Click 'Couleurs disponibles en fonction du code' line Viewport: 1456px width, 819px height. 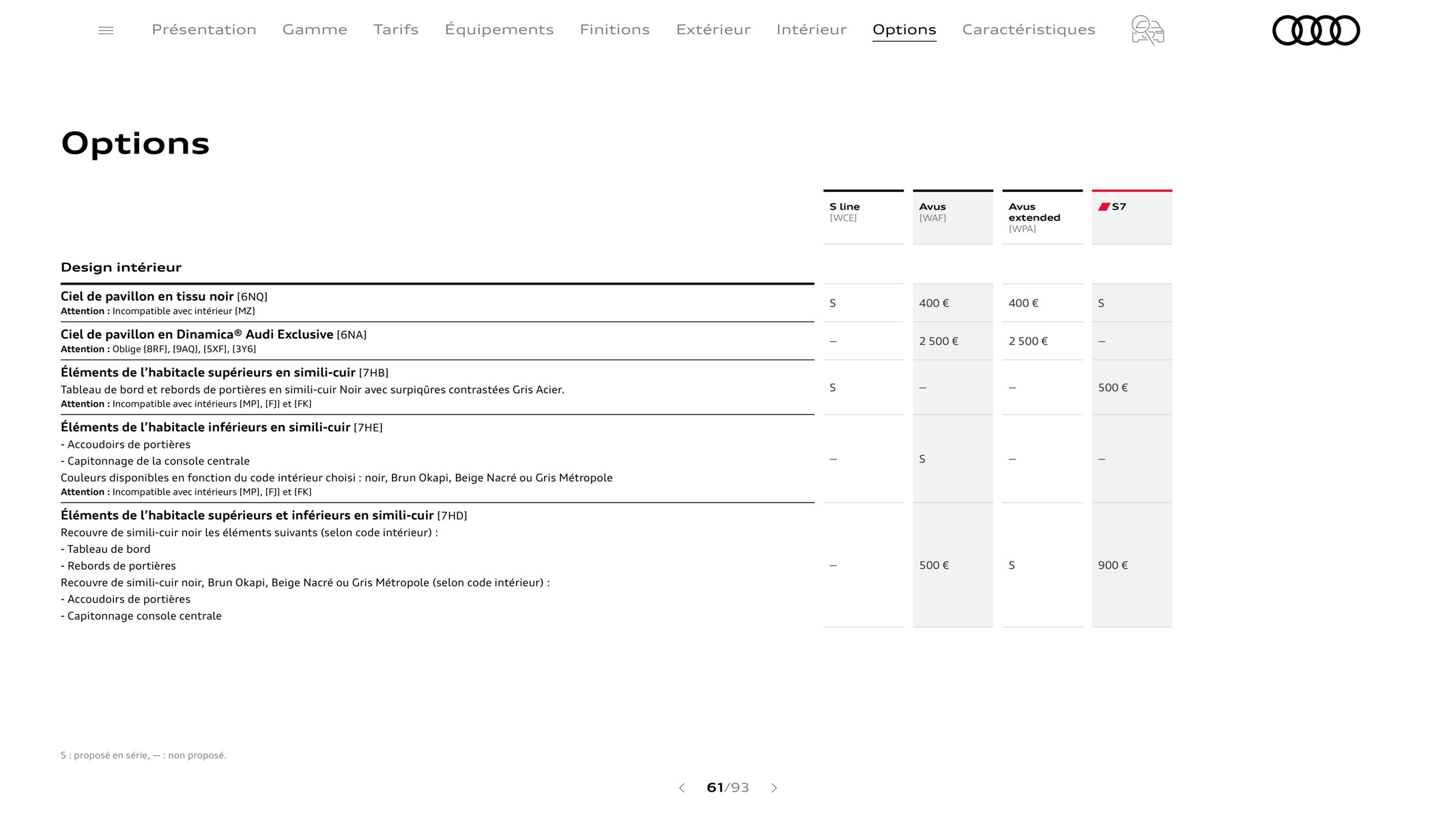(337, 478)
